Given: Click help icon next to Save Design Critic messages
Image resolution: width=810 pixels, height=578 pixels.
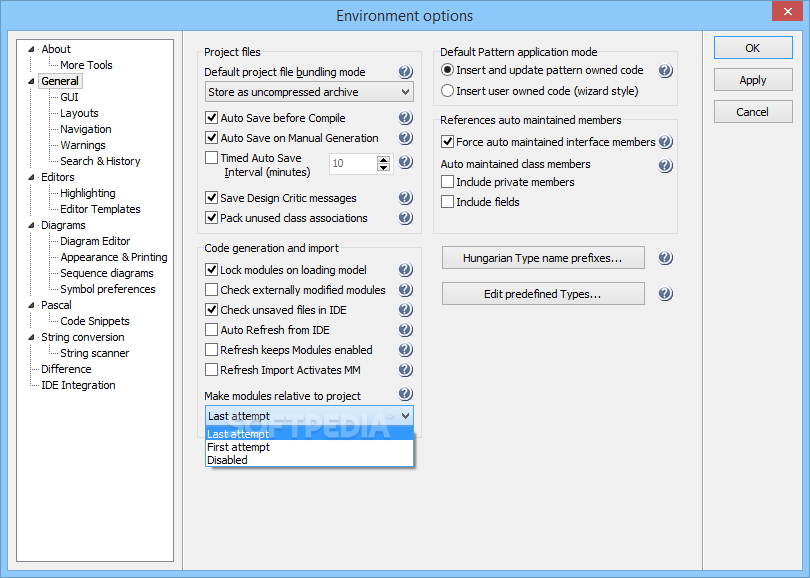Looking at the screenshot, I should pos(406,198).
